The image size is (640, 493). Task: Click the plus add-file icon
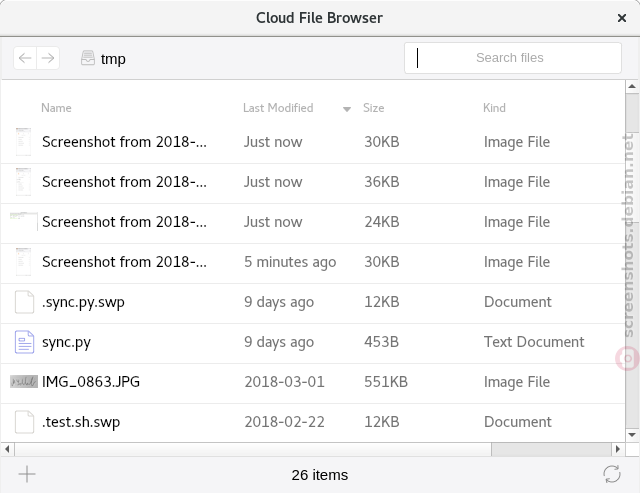click(x=27, y=474)
